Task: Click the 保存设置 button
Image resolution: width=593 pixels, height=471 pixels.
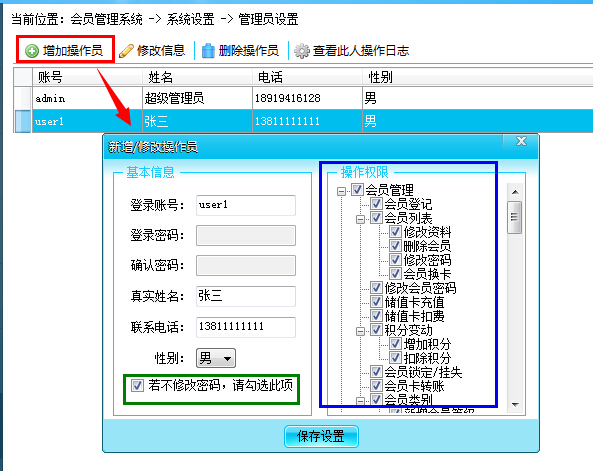Action: point(321,436)
